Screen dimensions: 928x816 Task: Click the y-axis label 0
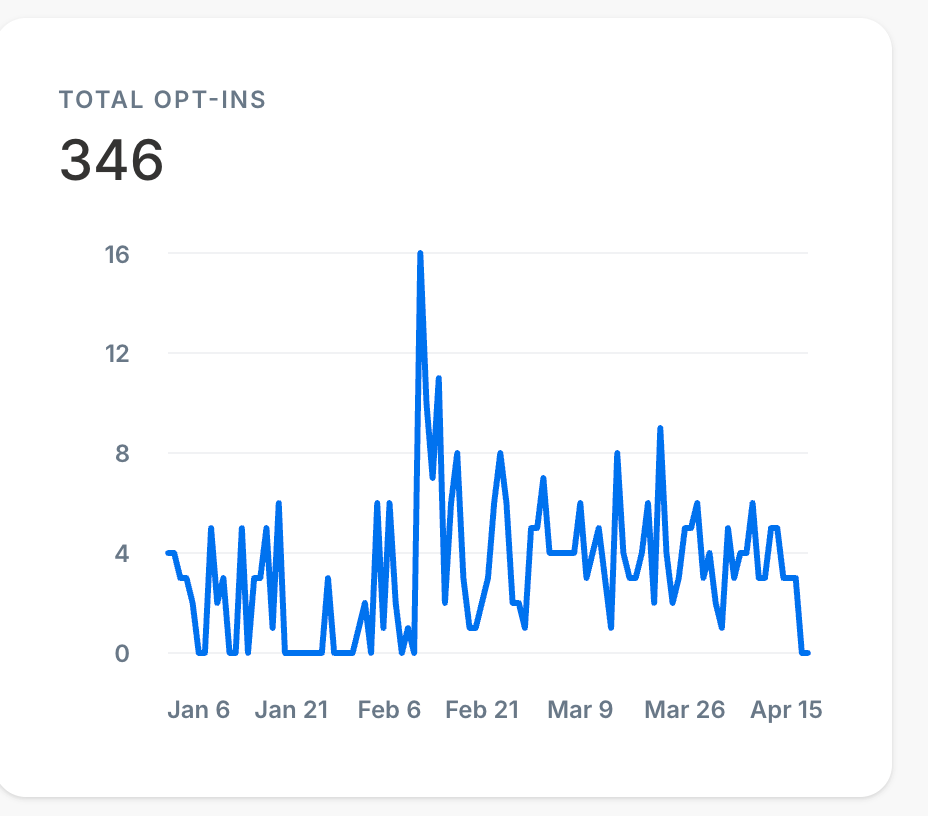tap(122, 654)
